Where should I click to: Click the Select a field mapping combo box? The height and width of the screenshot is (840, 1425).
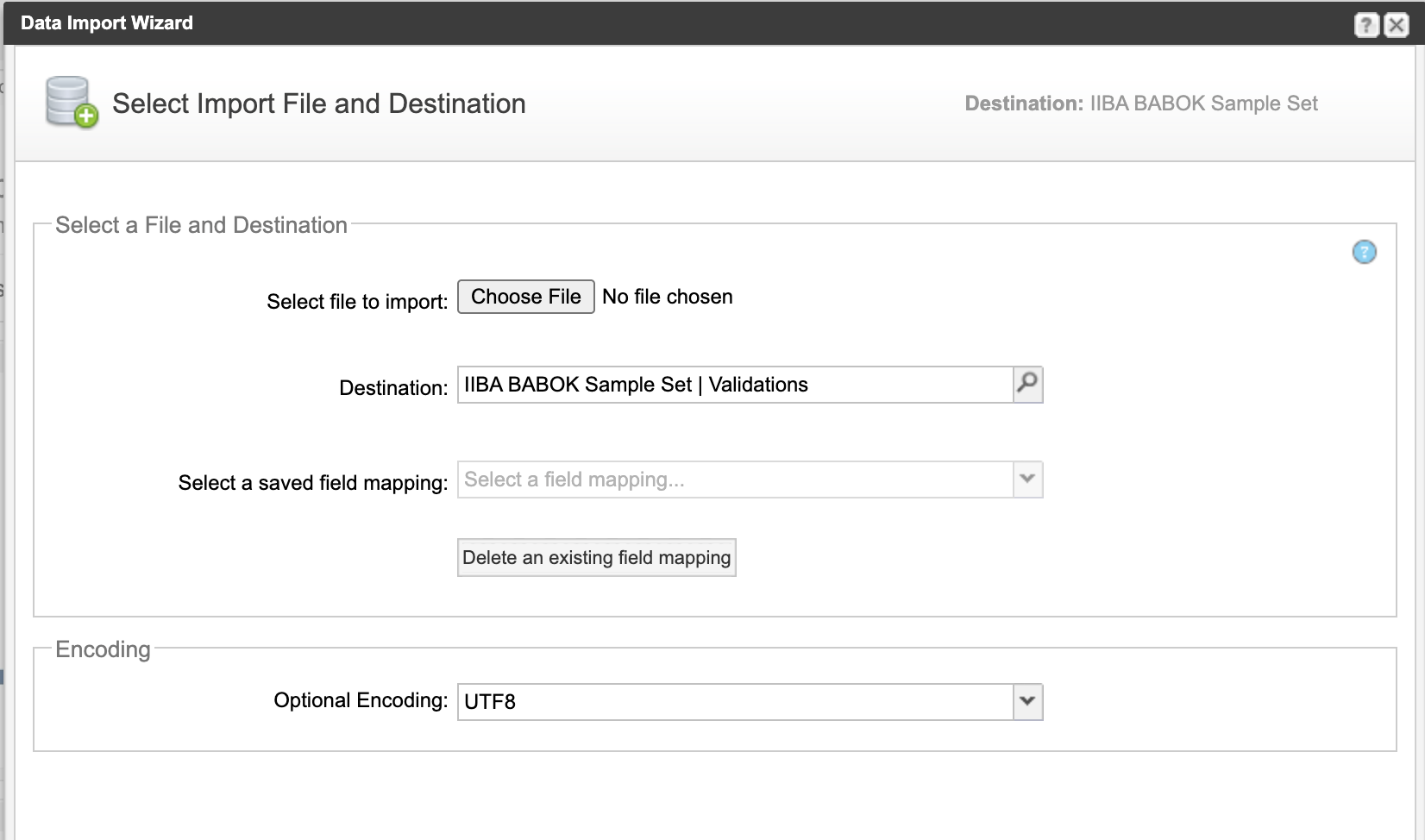(735, 480)
